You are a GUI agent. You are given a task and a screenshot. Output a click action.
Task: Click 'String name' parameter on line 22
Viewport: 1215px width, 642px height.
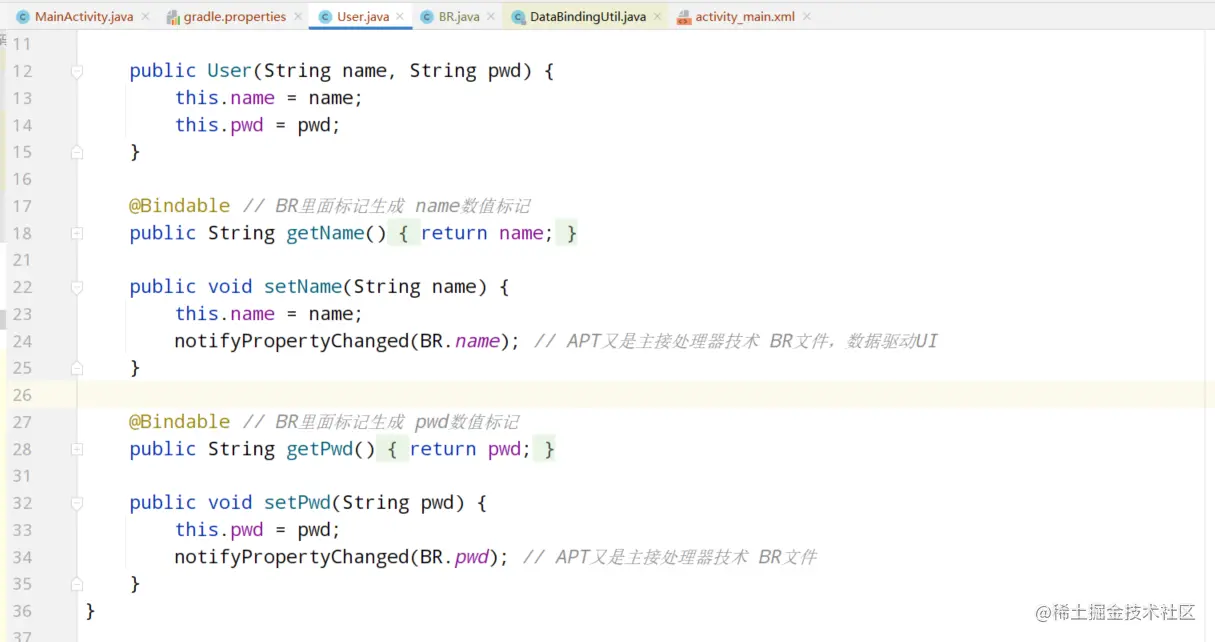coord(415,287)
